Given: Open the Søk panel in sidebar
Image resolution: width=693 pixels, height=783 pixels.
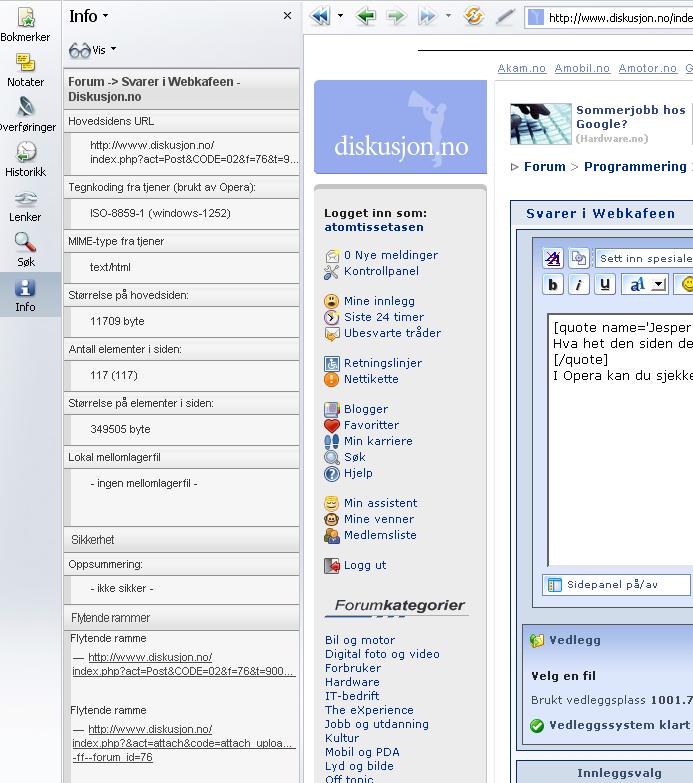Looking at the screenshot, I should point(25,250).
